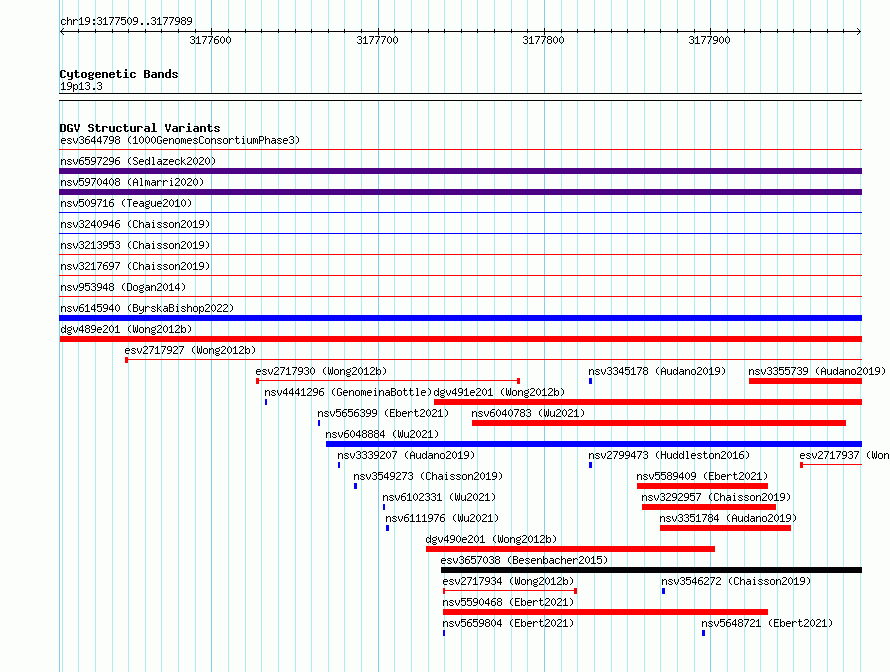
Task: Click the nsv6111976 Wu2021 blue marker
Action: pyautogui.click(x=388, y=528)
